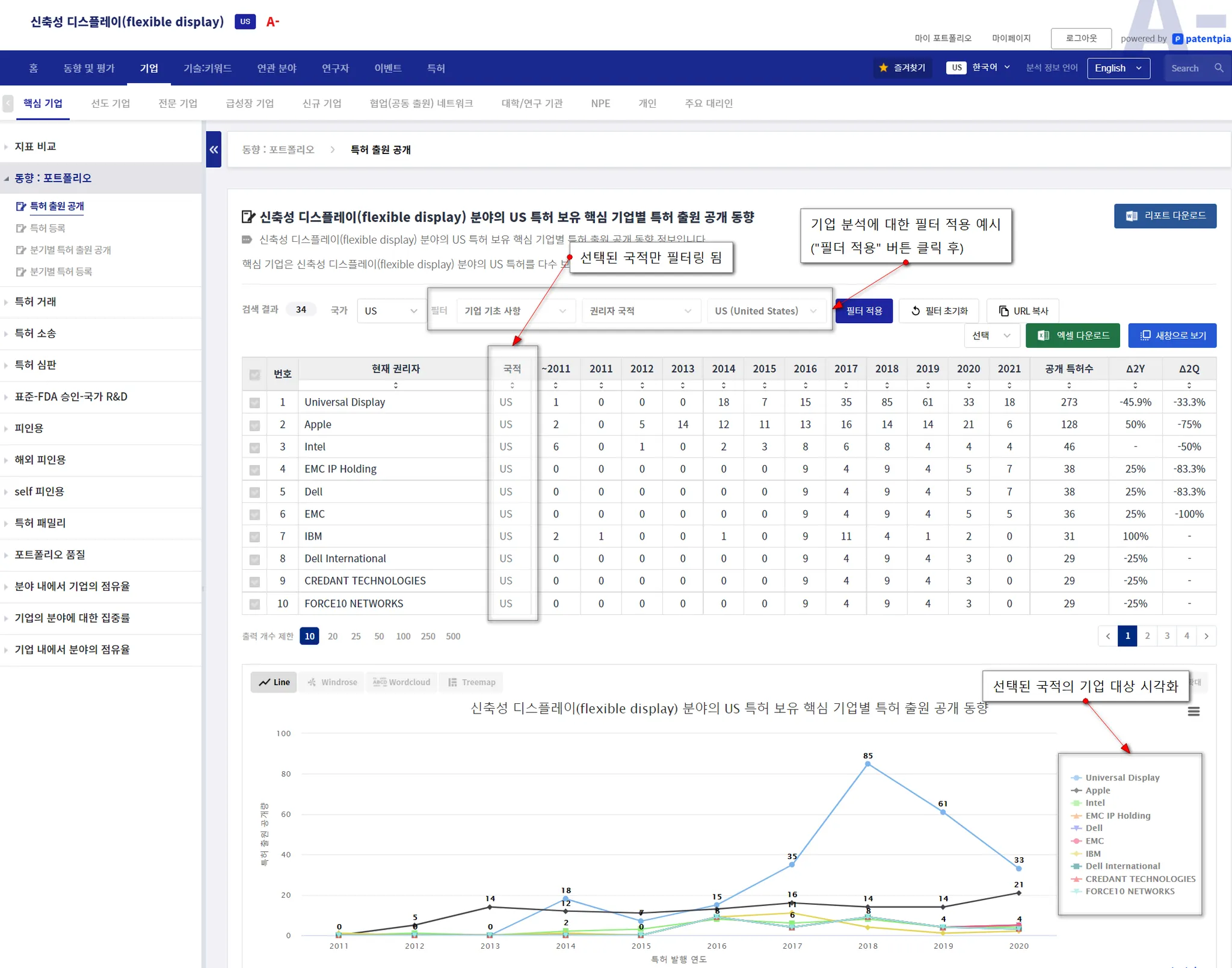The height and width of the screenshot is (968, 1232).
Task: Switch to the 선도 기업 tab
Action: click(111, 103)
